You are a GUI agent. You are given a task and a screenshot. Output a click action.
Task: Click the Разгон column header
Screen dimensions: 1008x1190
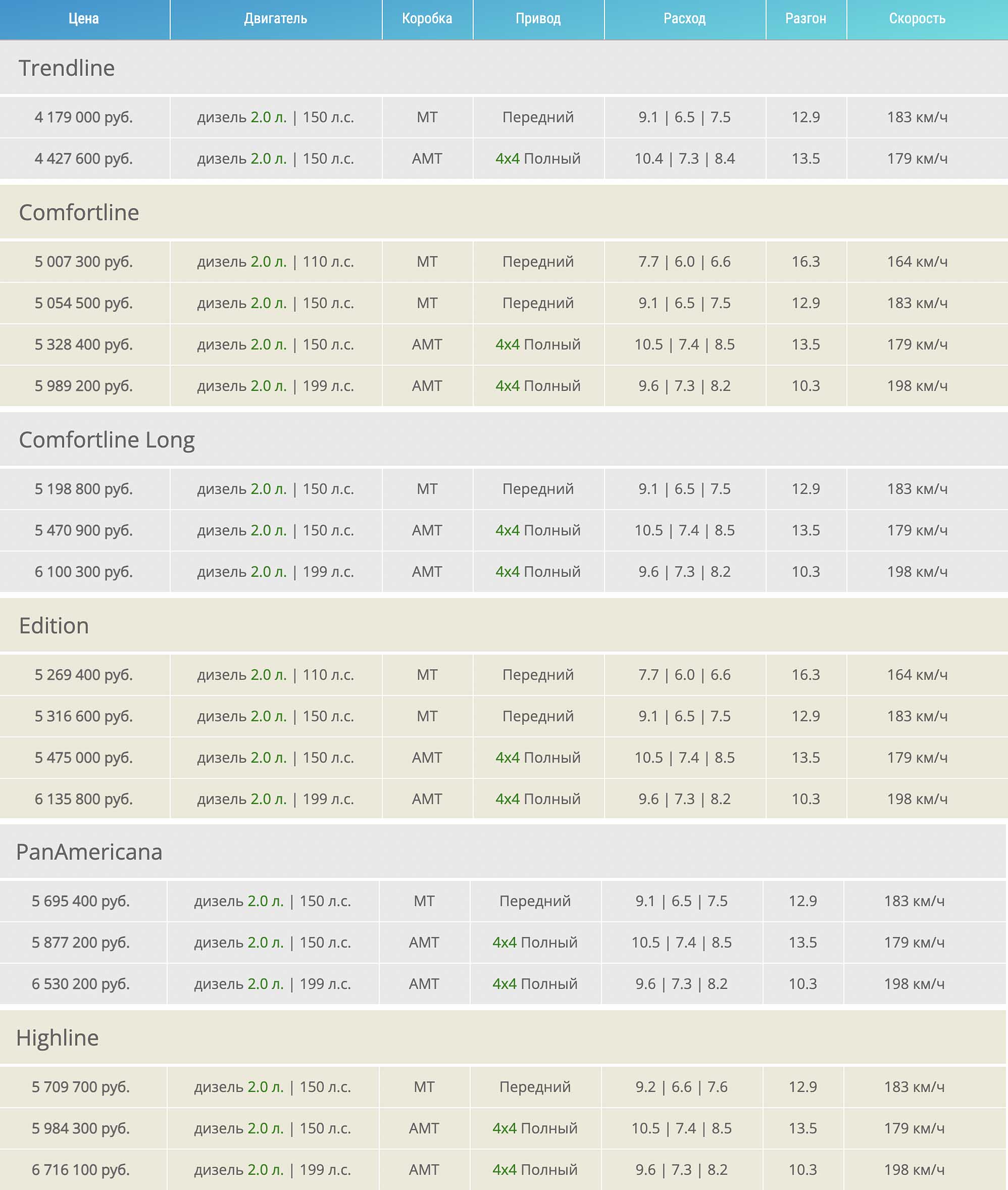coord(805,19)
